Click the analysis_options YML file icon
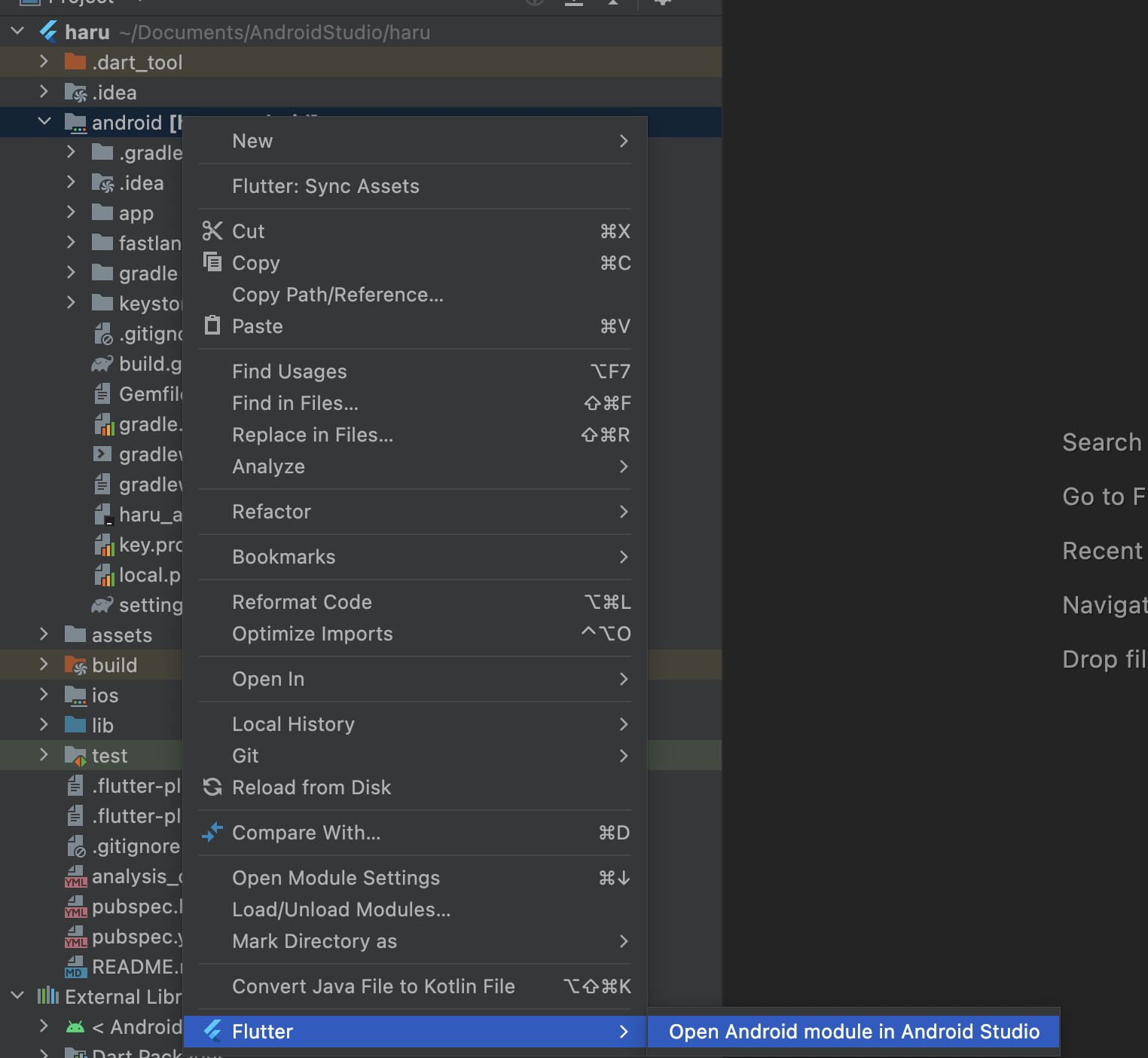The height and width of the screenshot is (1058, 1148). [x=75, y=876]
